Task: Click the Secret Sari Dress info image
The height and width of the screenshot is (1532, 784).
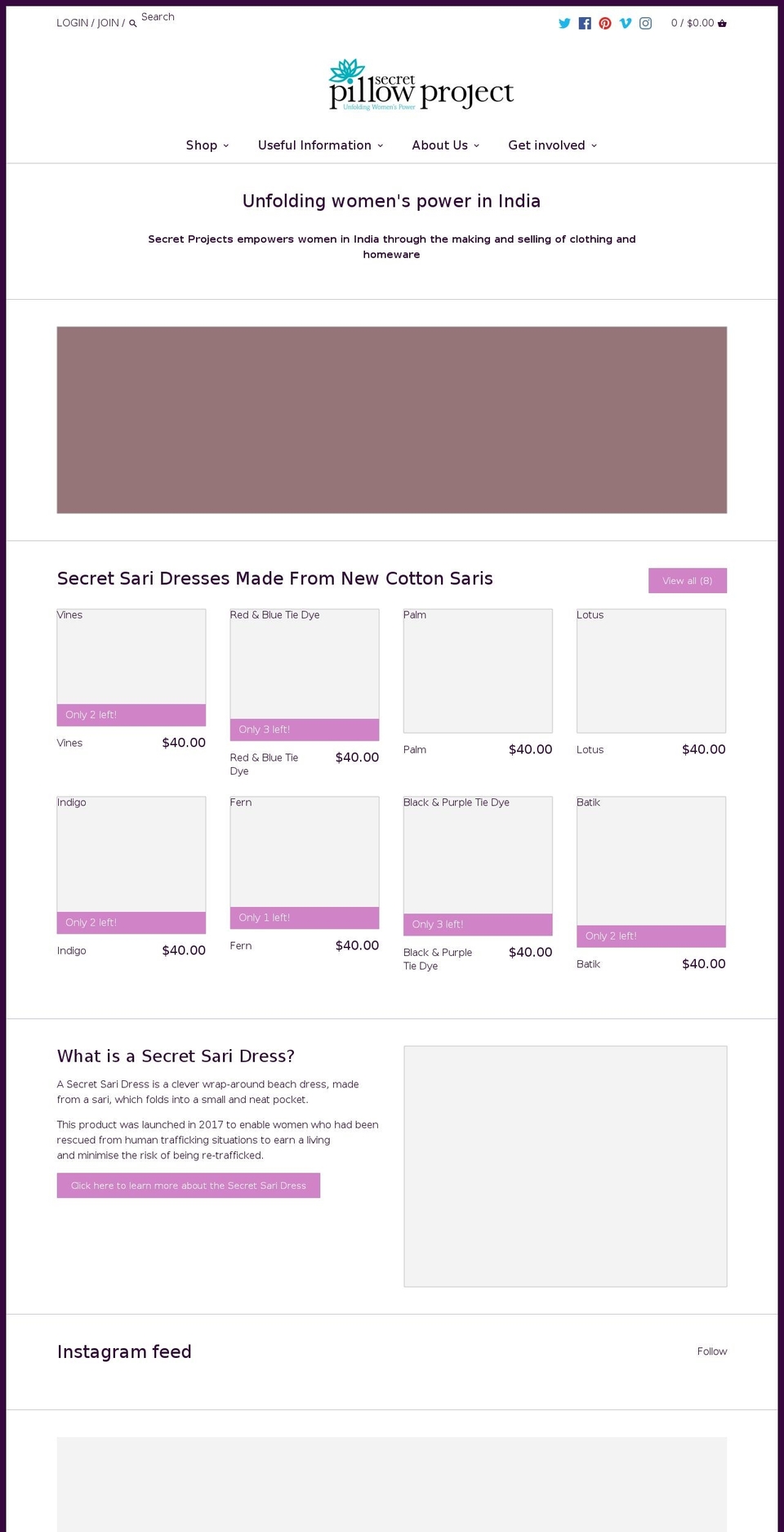Action: pyautogui.click(x=565, y=1166)
